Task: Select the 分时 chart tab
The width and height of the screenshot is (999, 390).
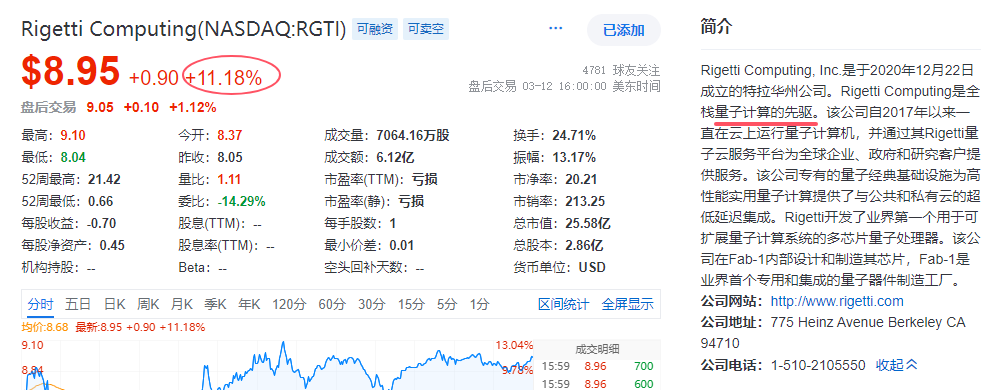Action: pos(41,304)
